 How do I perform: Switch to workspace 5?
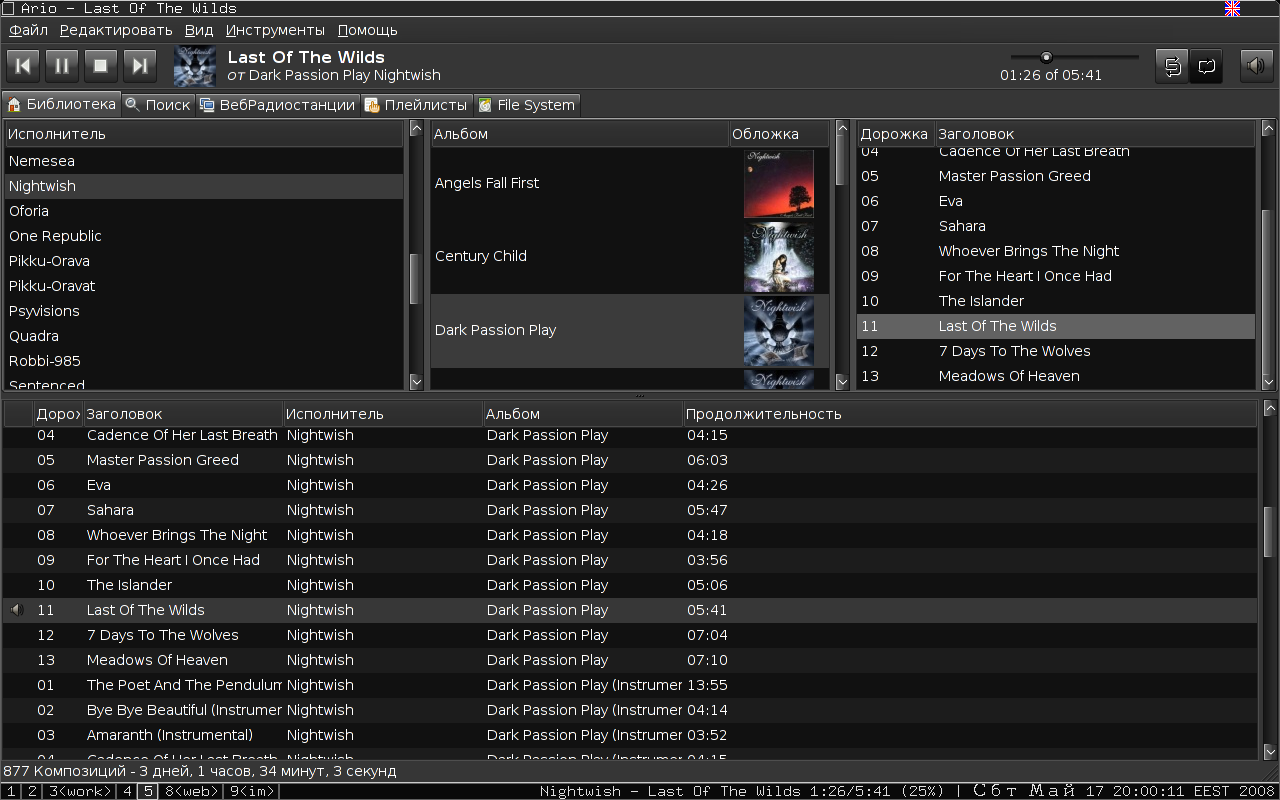pyautogui.click(x=147, y=791)
